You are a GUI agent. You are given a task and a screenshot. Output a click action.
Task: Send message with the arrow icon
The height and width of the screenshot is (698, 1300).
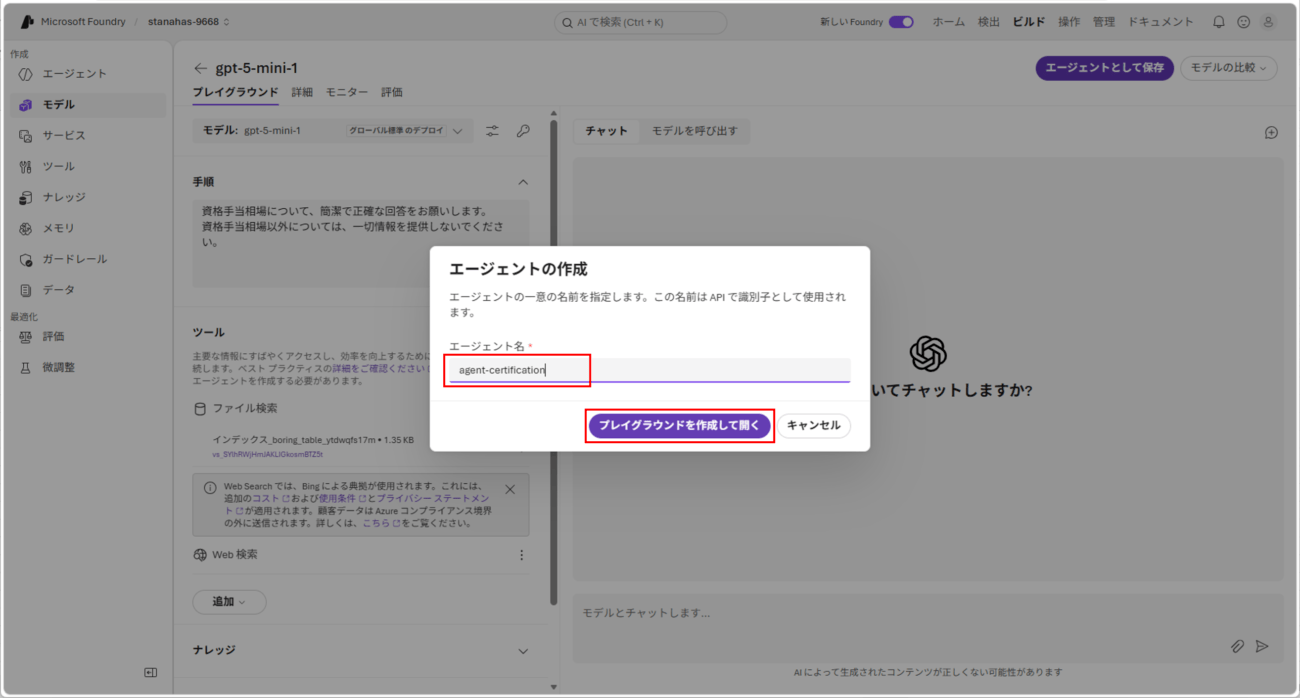(1262, 647)
